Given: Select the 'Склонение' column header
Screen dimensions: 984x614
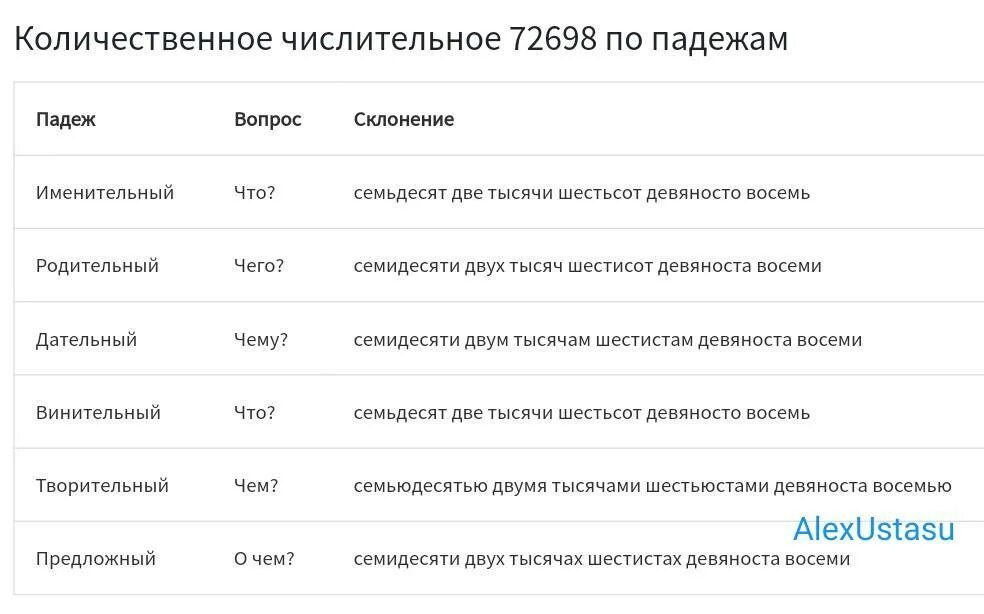Looking at the screenshot, I should click(404, 119).
